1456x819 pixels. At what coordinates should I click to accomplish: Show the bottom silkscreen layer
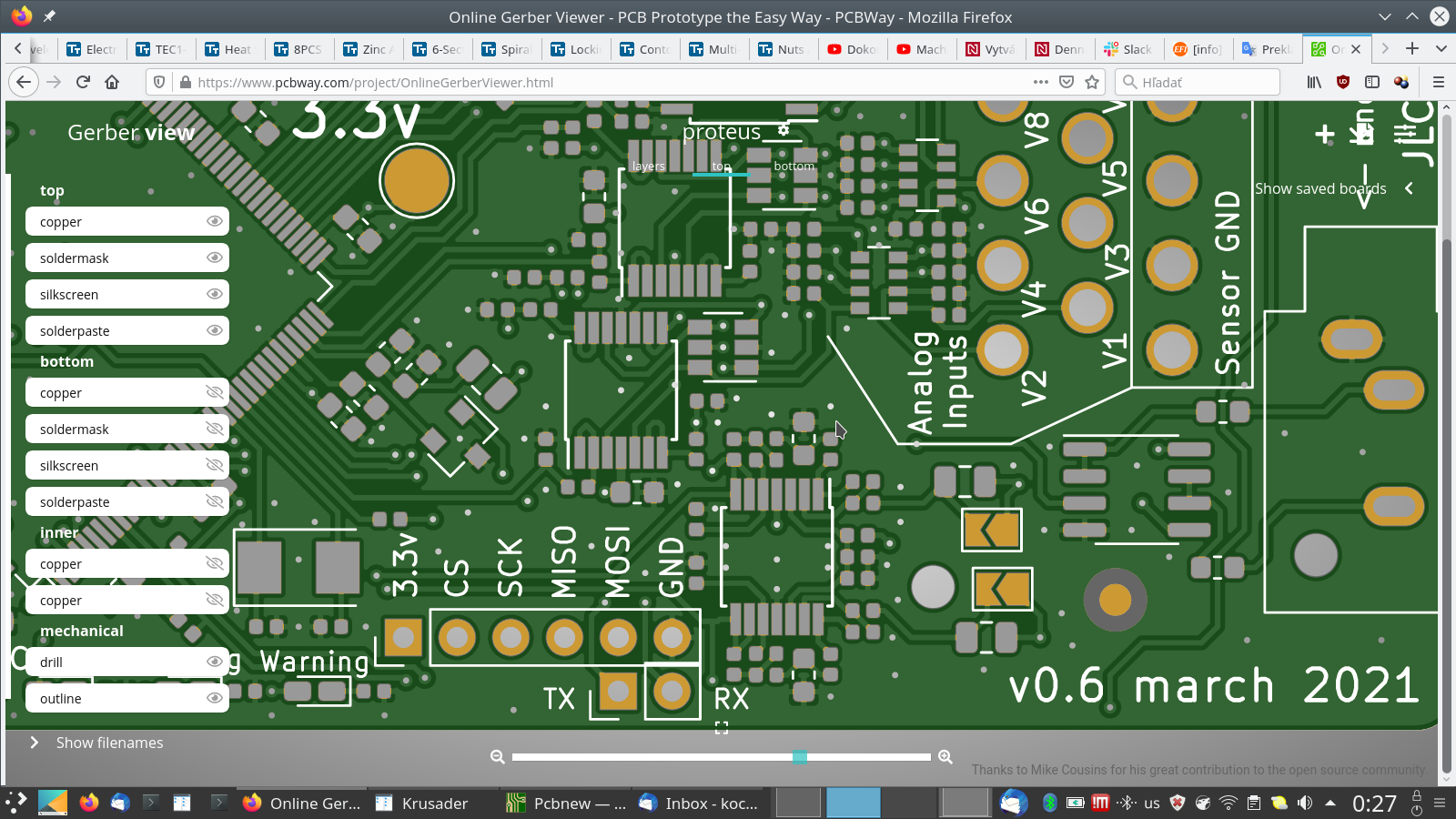(x=215, y=465)
